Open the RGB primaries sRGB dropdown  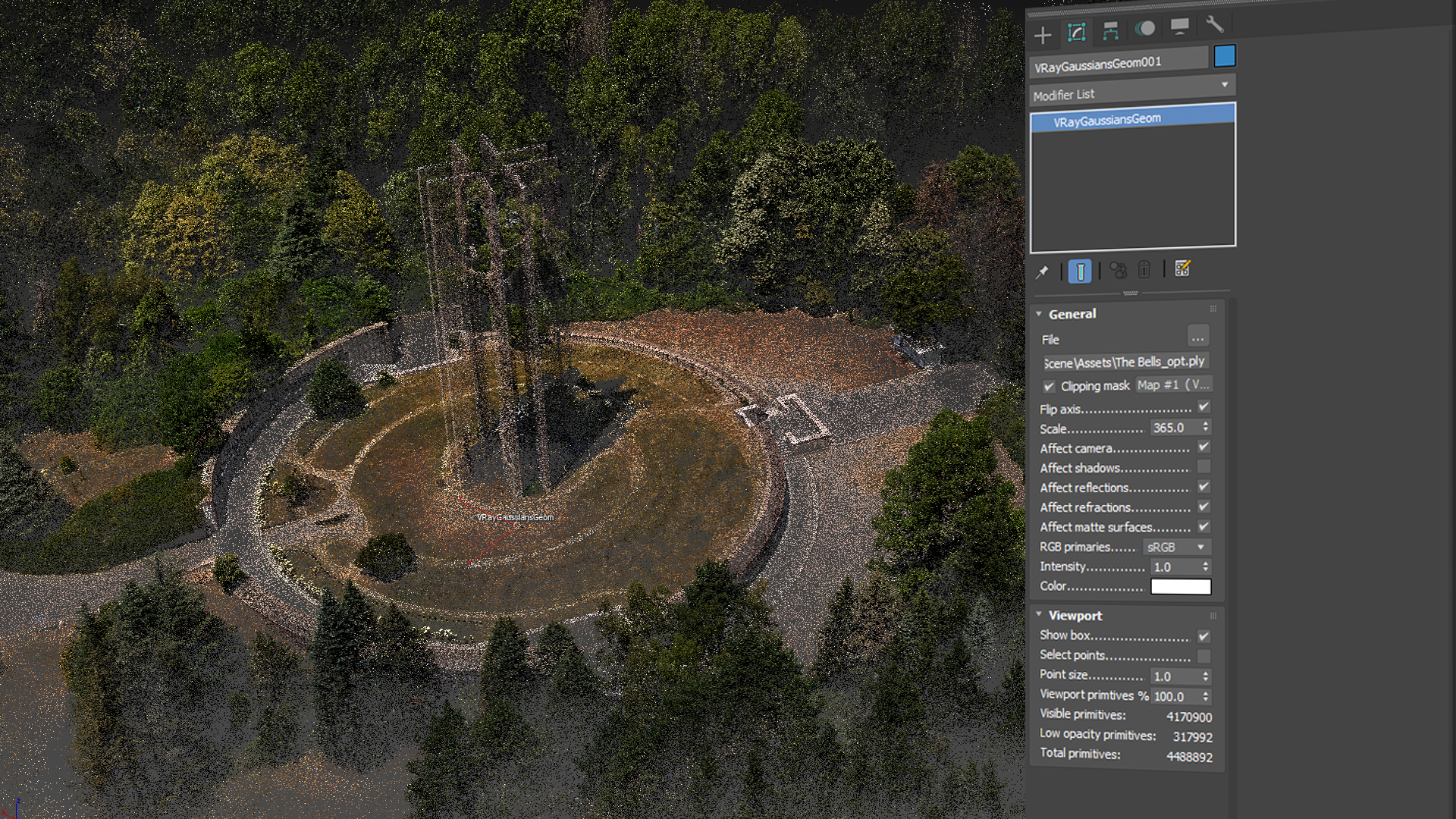[x=1177, y=547]
